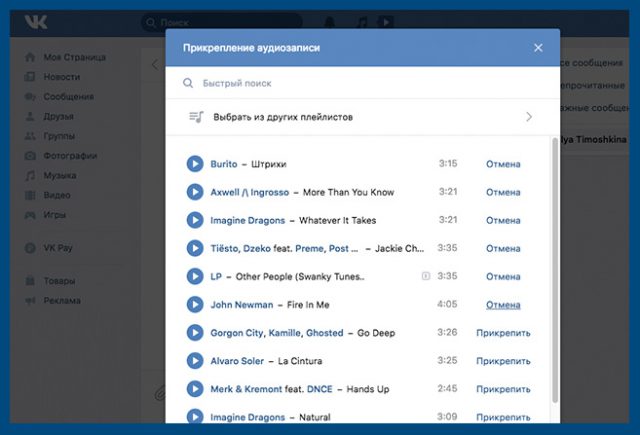Open Imagine Dragons link on Whatever It Takes row

(x=247, y=220)
